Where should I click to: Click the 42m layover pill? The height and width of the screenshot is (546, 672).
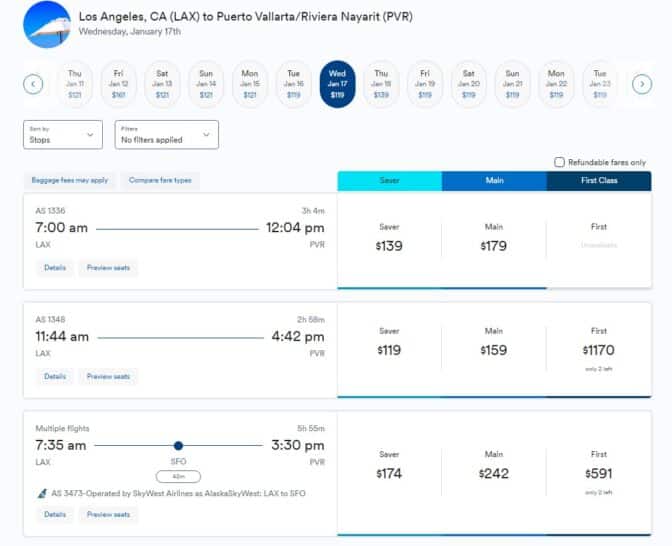pyautogui.click(x=178, y=476)
